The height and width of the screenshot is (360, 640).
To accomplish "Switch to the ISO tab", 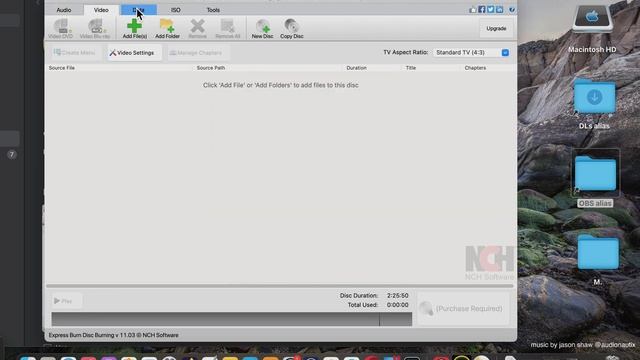I will point(176,10).
